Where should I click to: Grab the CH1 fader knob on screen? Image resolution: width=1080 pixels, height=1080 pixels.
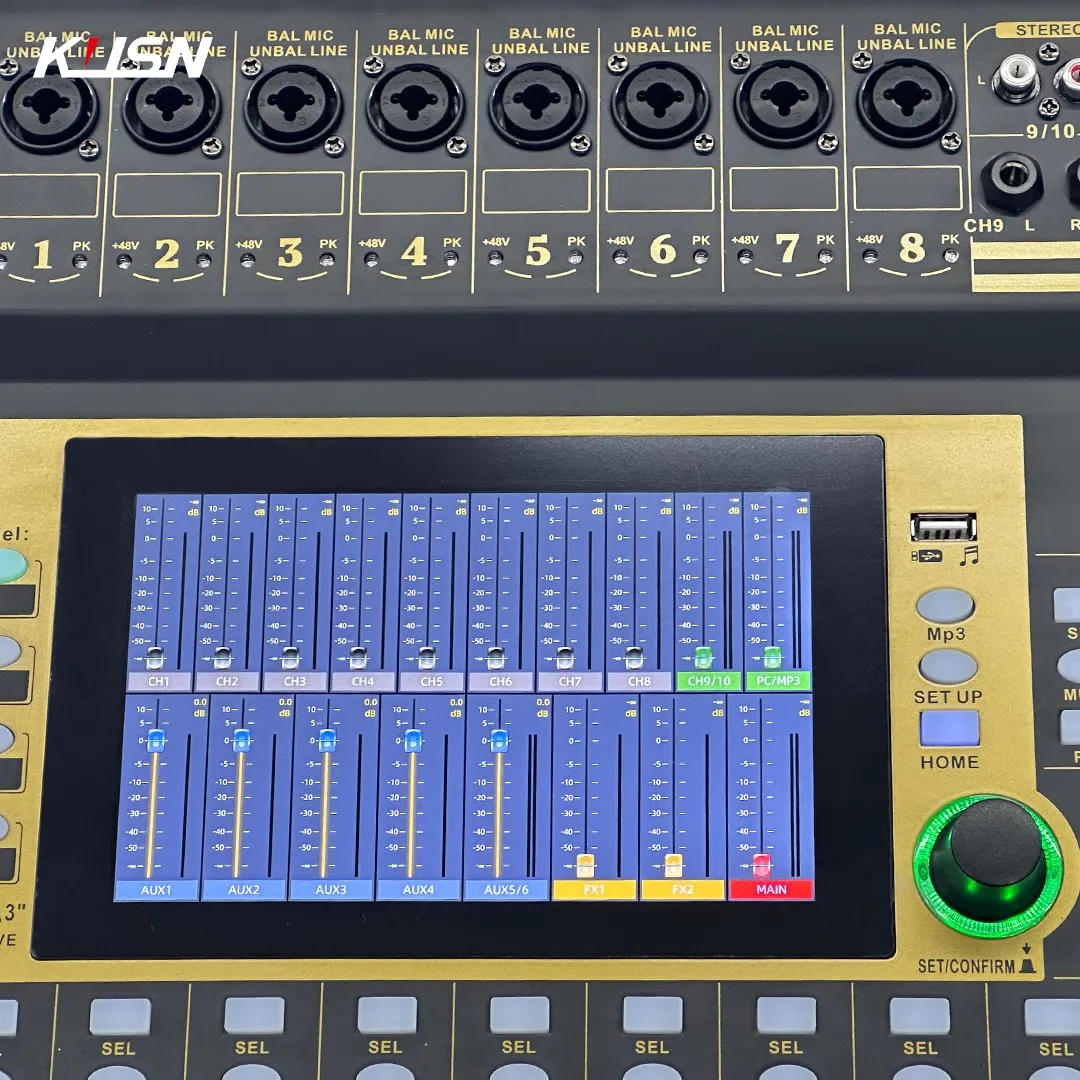click(155, 658)
